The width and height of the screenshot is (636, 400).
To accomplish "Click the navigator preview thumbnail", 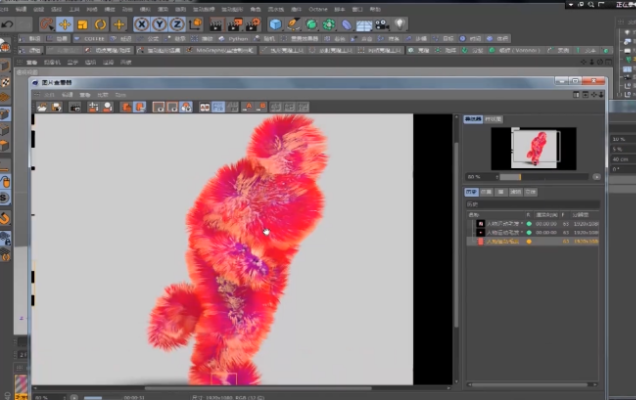I will coord(533,148).
